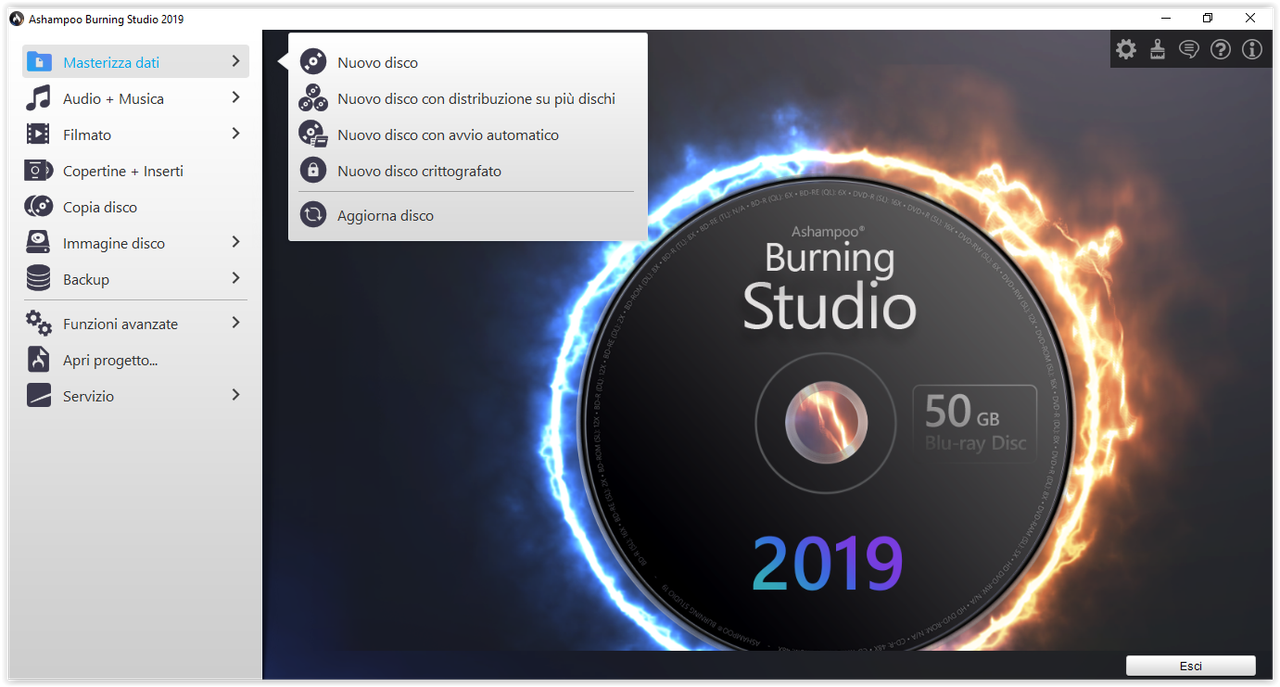
Task: Open the Backup menu label
Action: tap(86, 279)
